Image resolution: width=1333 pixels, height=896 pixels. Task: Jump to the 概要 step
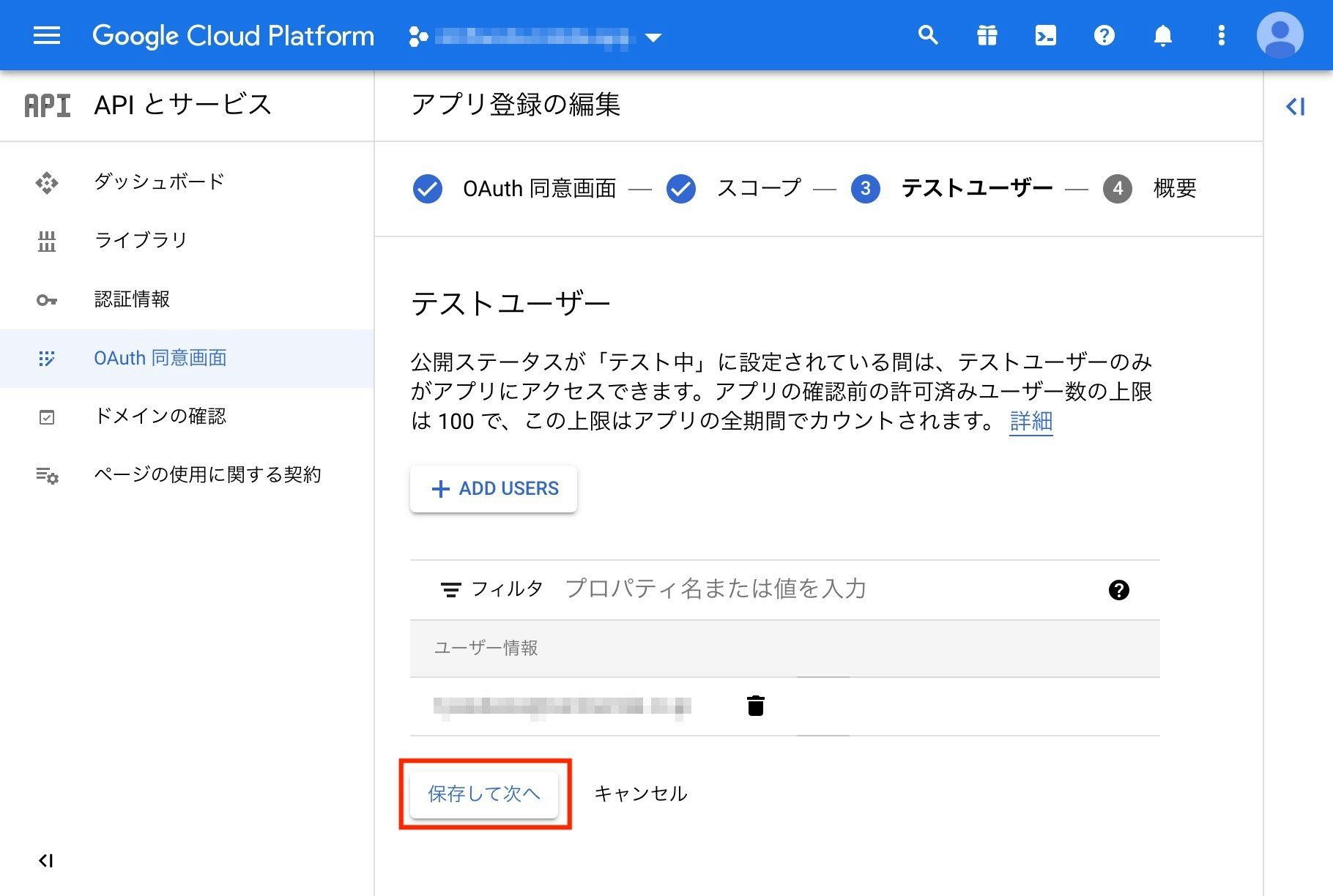(1175, 188)
